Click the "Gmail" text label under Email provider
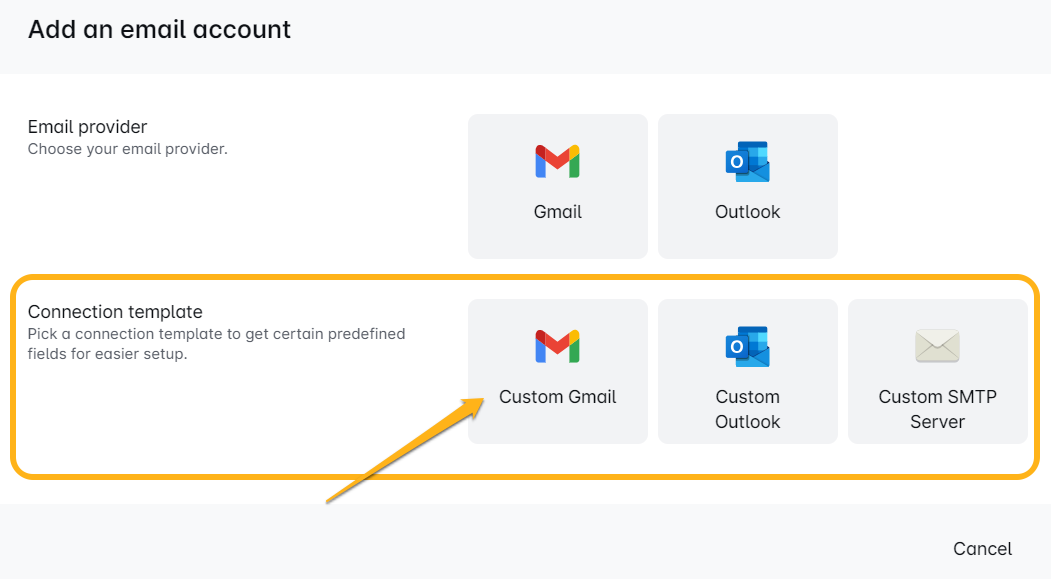Viewport: 1051px width, 579px height. (x=558, y=212)
